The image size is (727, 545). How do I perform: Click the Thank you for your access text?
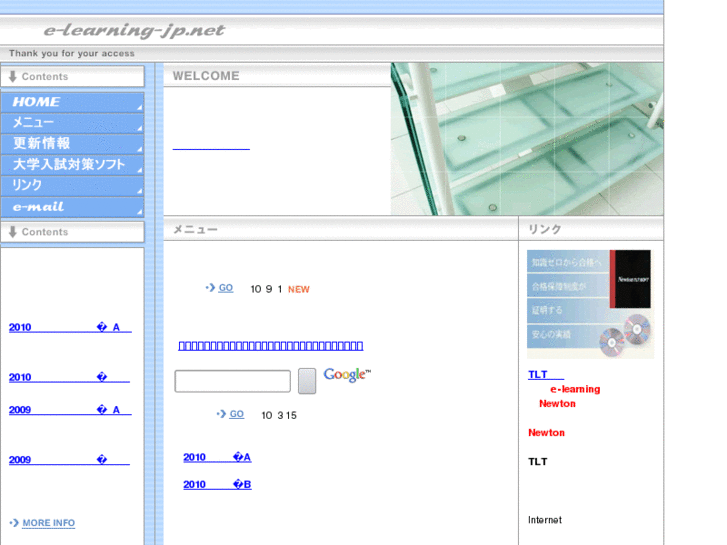point(72,53)
